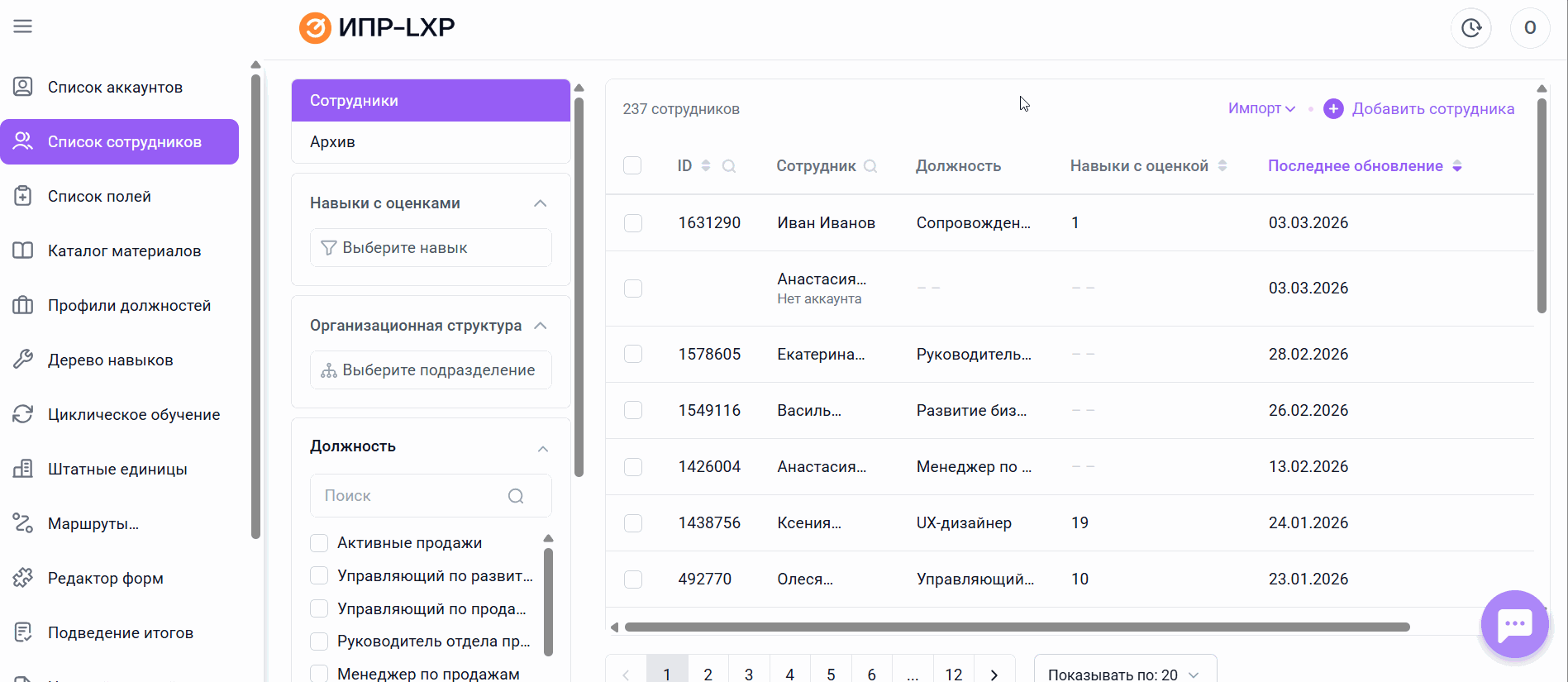Collapse the Навыки с оценками section
1568x682 pixels.
tap(540, 203)
